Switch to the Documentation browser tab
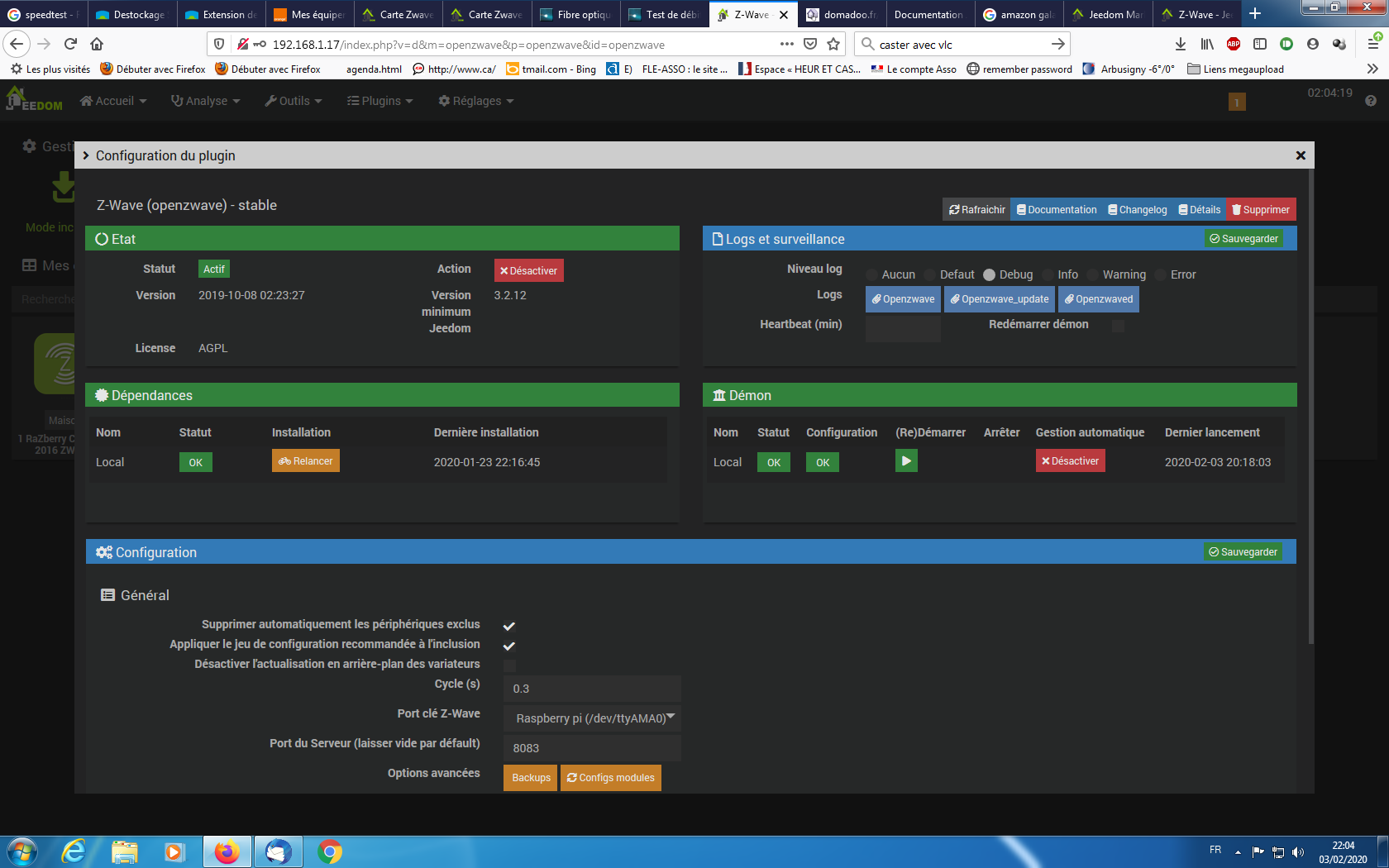1389x868 pixels. tap(930, 14)
